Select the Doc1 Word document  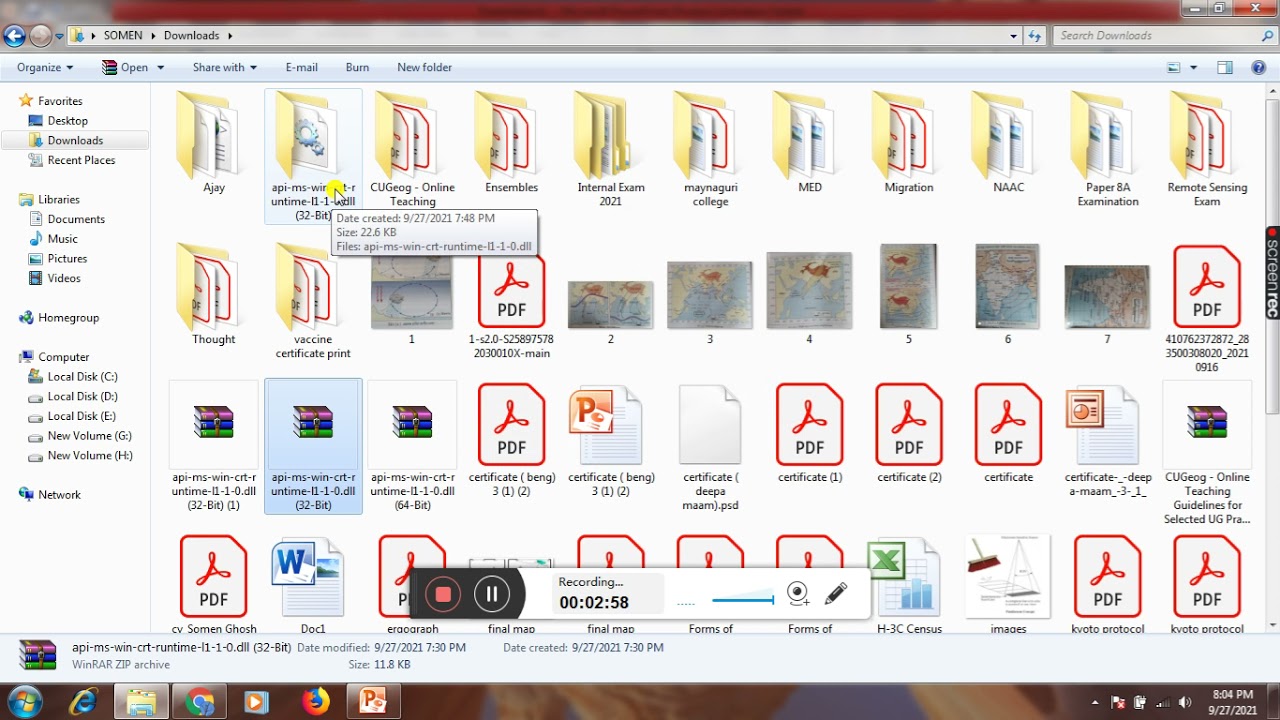click(x=313, y=585)
